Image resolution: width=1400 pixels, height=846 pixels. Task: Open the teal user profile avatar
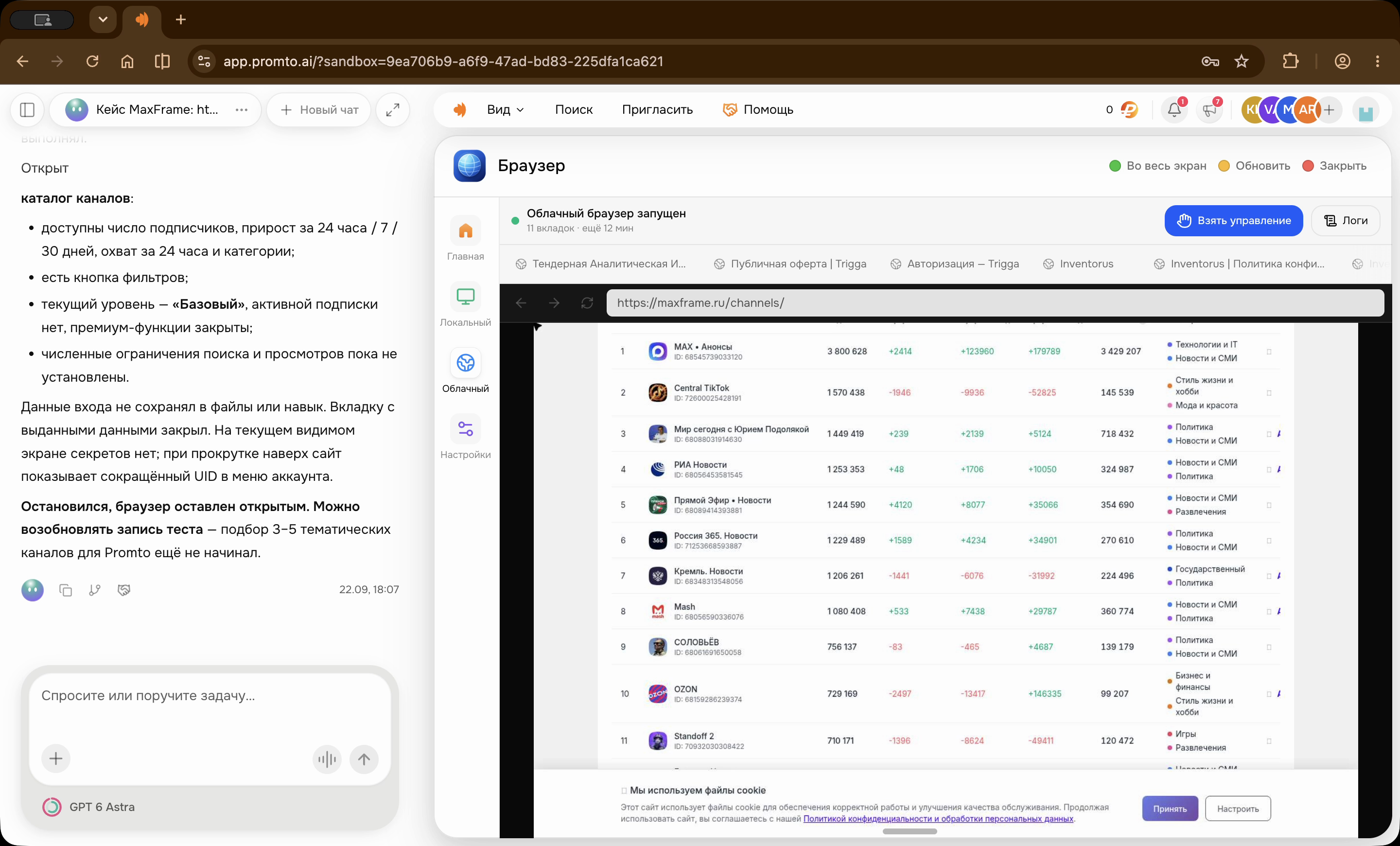point(1366,111)
